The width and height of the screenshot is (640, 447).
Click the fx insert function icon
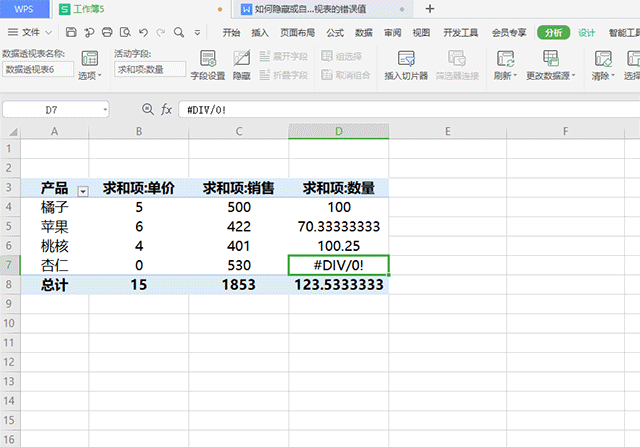(x=167, y=108)
